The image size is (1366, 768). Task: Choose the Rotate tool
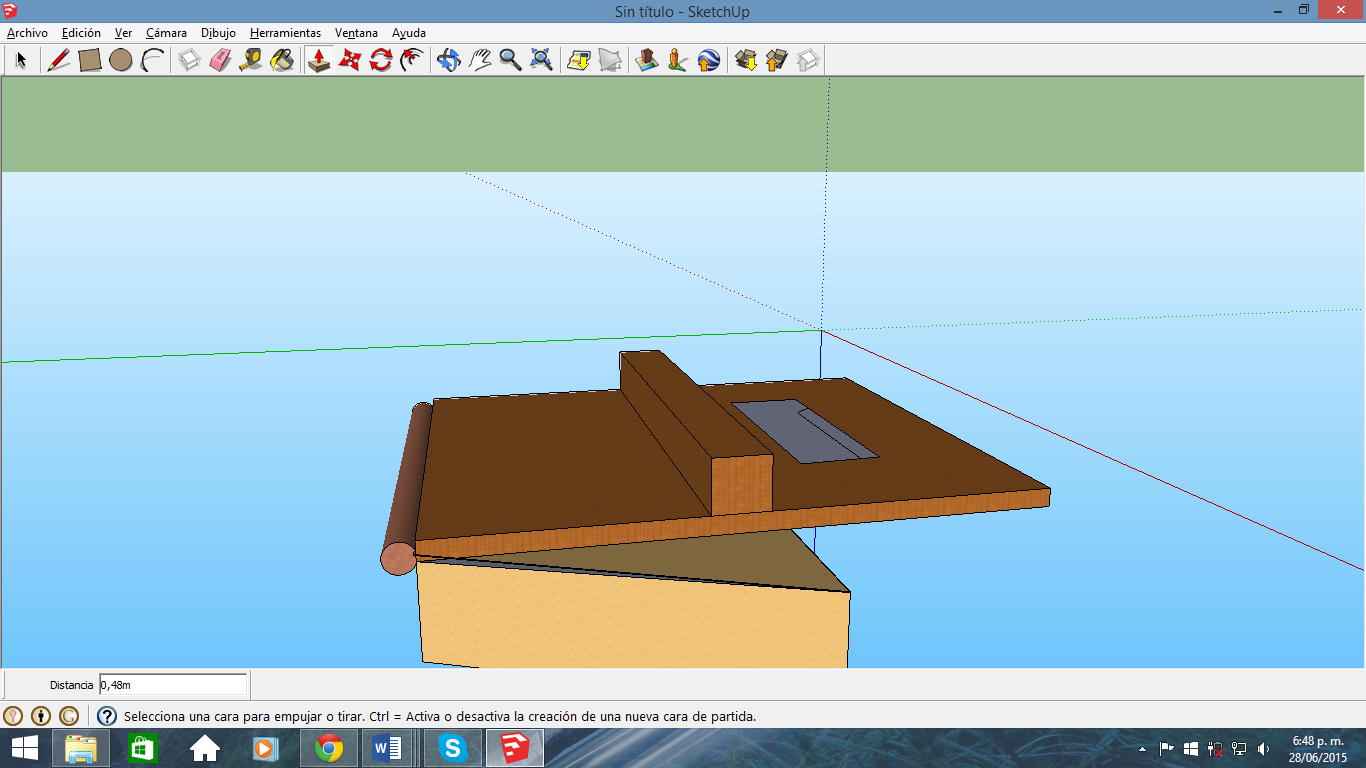[381, 60]
